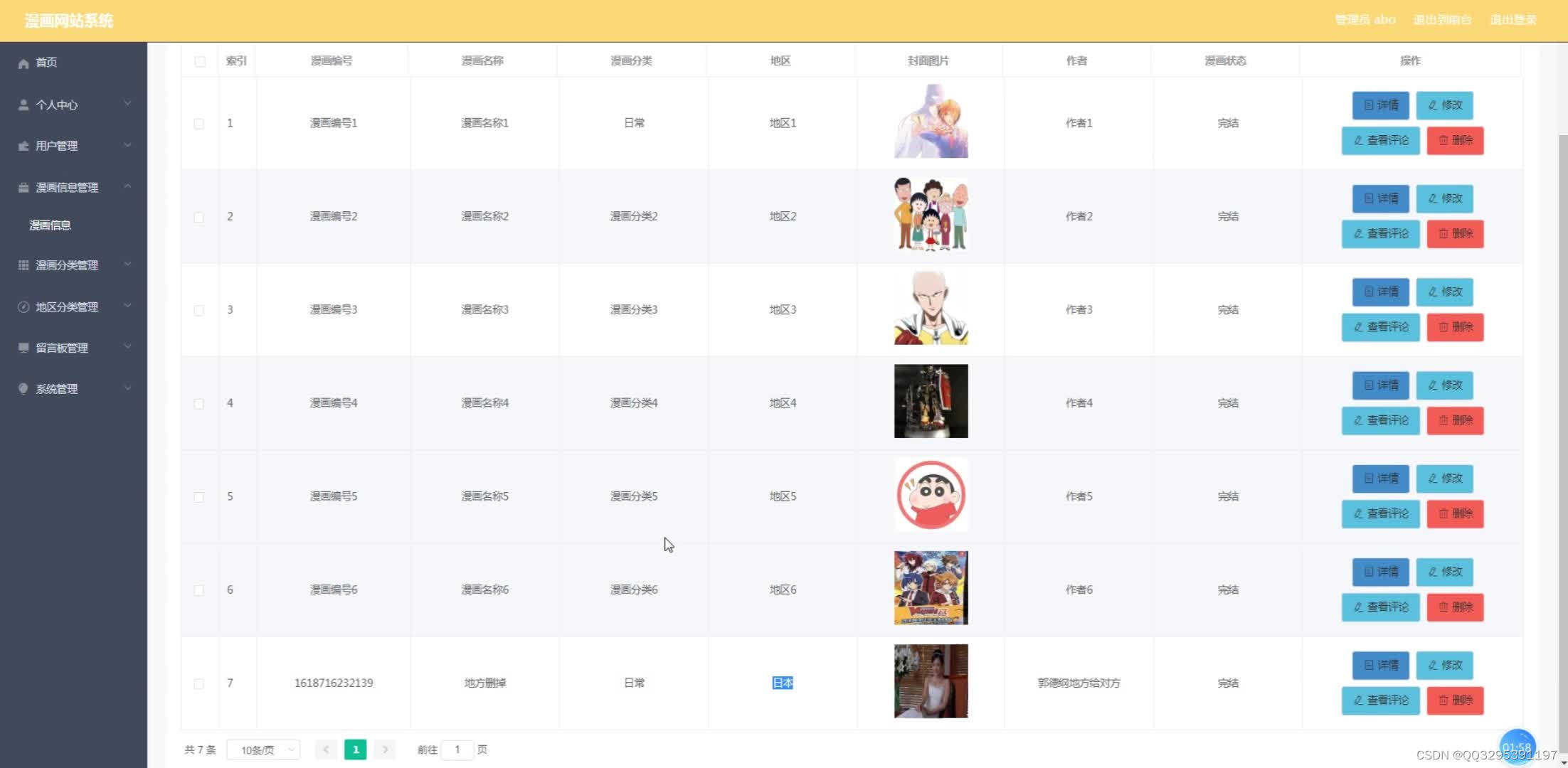Image resolution: width=1568 pixels, height=768 pixels.
Task: Click the previous page arrow
Action: coord(326,750)
